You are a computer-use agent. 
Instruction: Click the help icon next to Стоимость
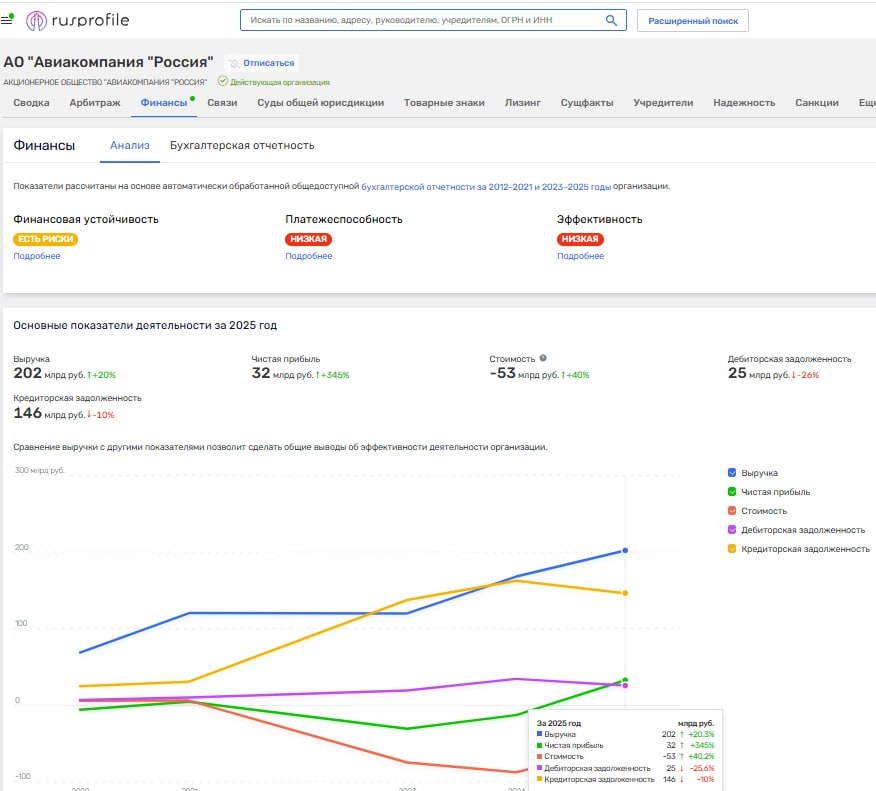[543, 358]
